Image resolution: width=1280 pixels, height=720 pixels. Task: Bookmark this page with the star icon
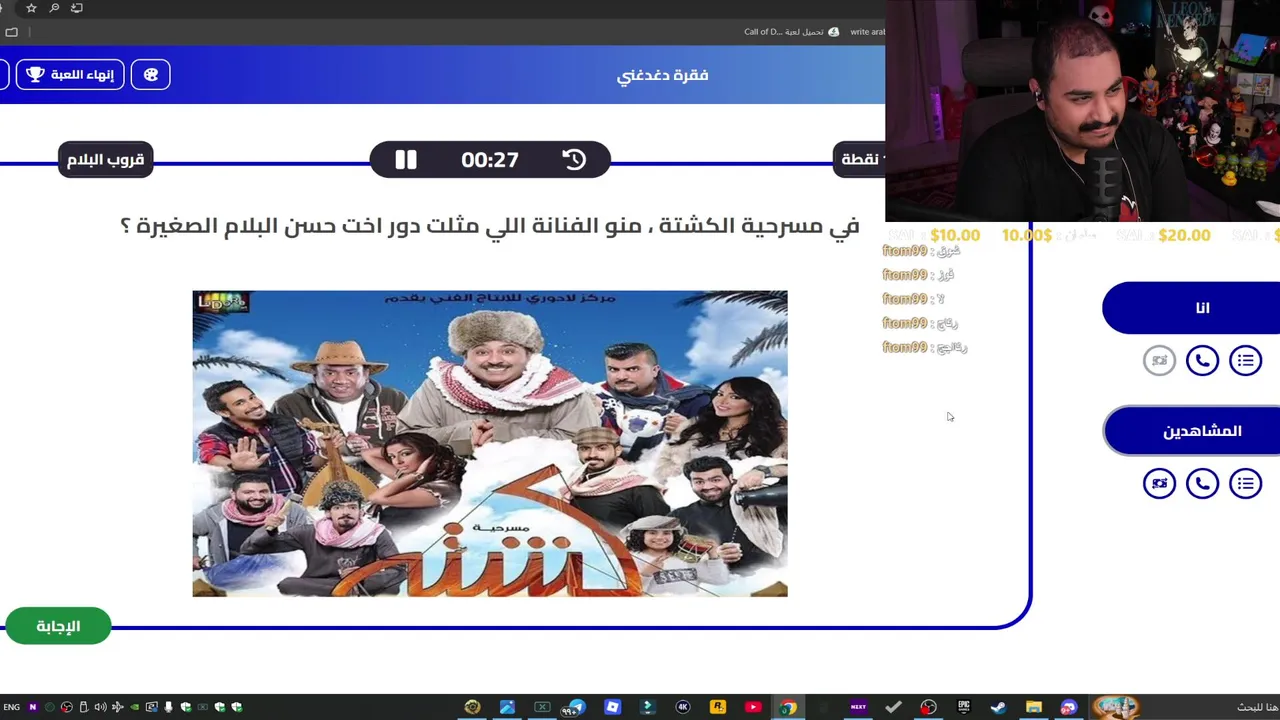click(31, 8)
